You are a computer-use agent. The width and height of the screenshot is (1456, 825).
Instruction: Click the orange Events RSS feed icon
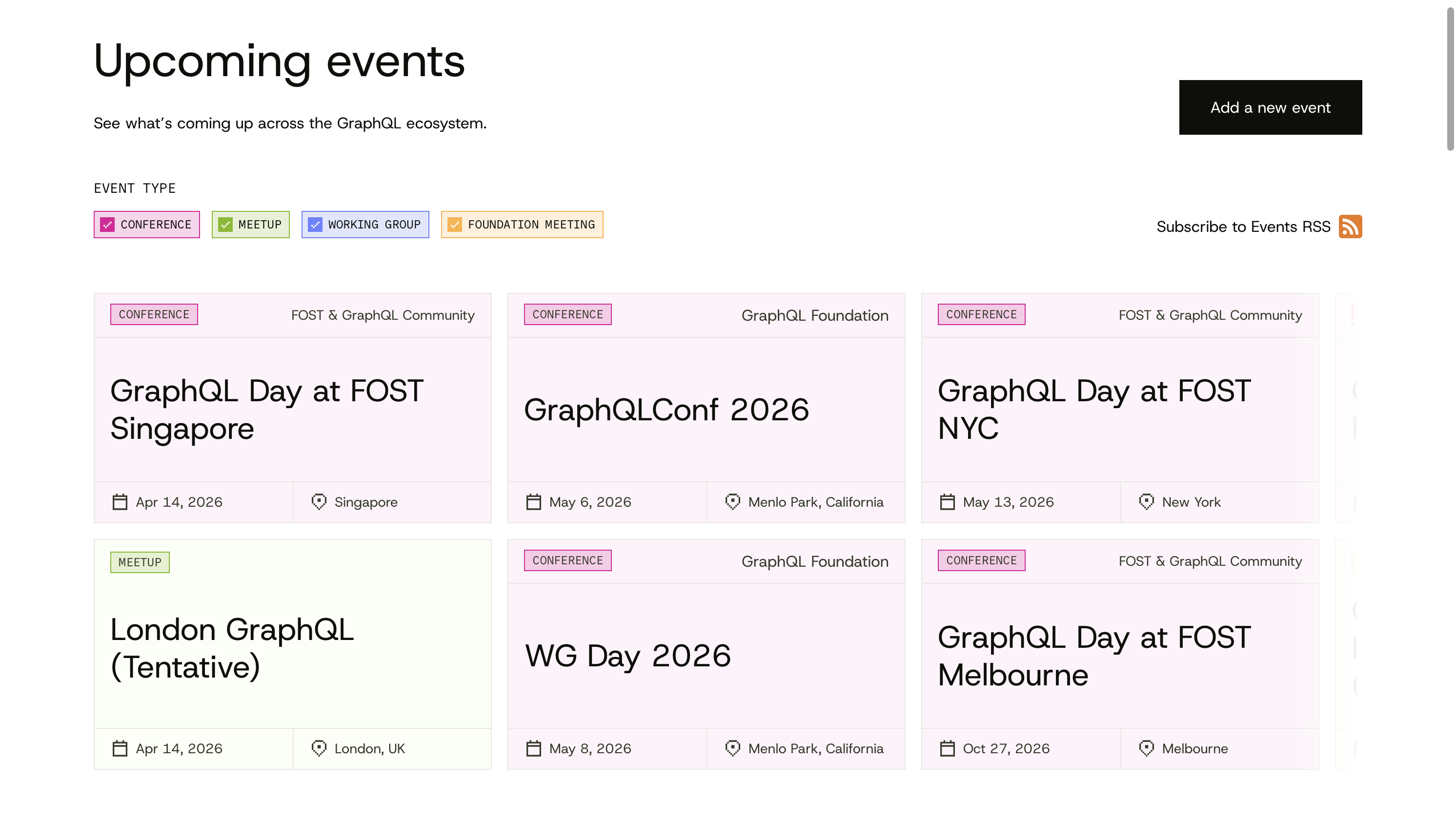point(1350,227)
